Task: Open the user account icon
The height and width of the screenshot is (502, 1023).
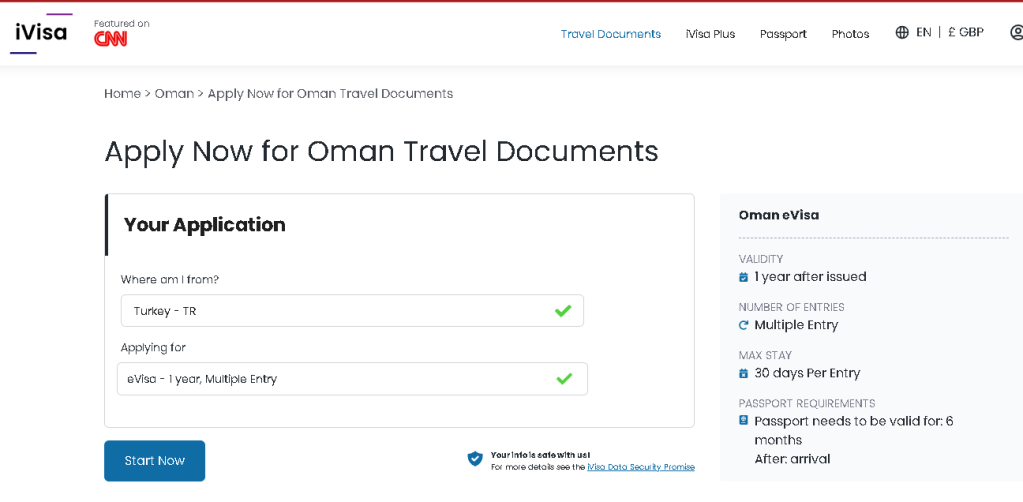Action: click(1016, 32)
